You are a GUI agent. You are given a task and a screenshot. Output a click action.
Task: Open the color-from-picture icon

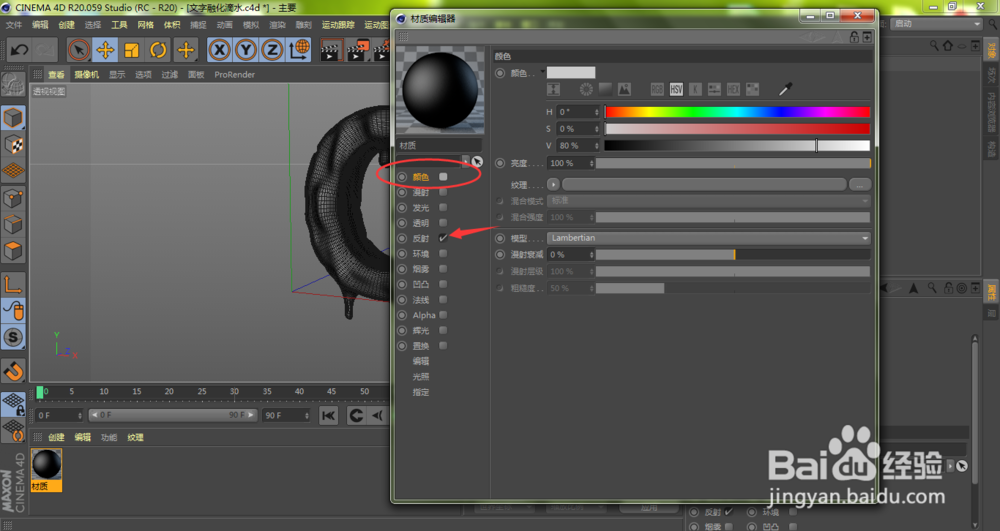point(624,89)
